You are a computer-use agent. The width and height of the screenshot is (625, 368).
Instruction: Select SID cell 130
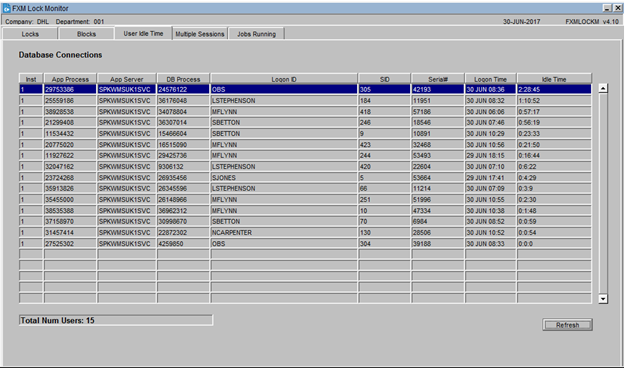click(x=385, y=232)
